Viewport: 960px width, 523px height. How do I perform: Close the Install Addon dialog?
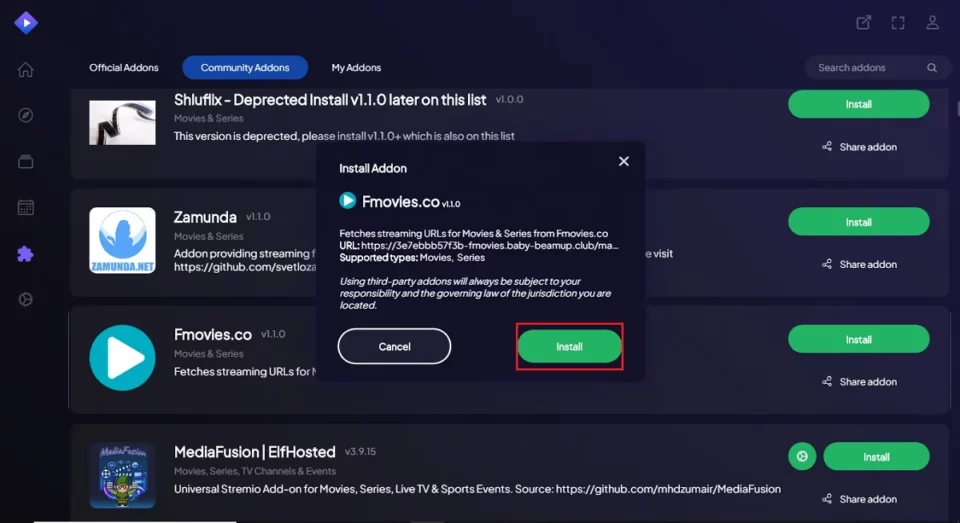coord(624,161)
